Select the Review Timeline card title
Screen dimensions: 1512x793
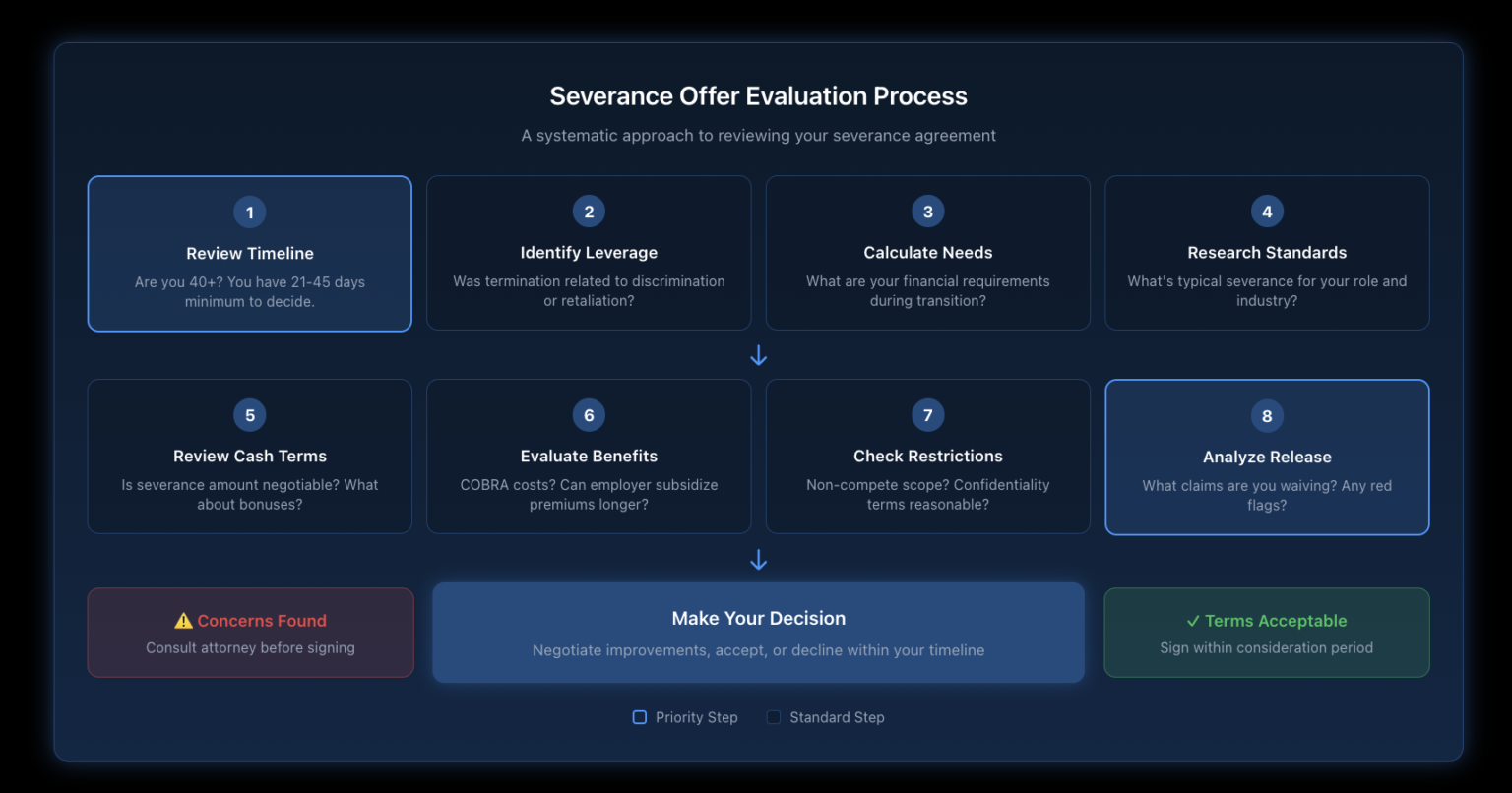tap(250, 253)
